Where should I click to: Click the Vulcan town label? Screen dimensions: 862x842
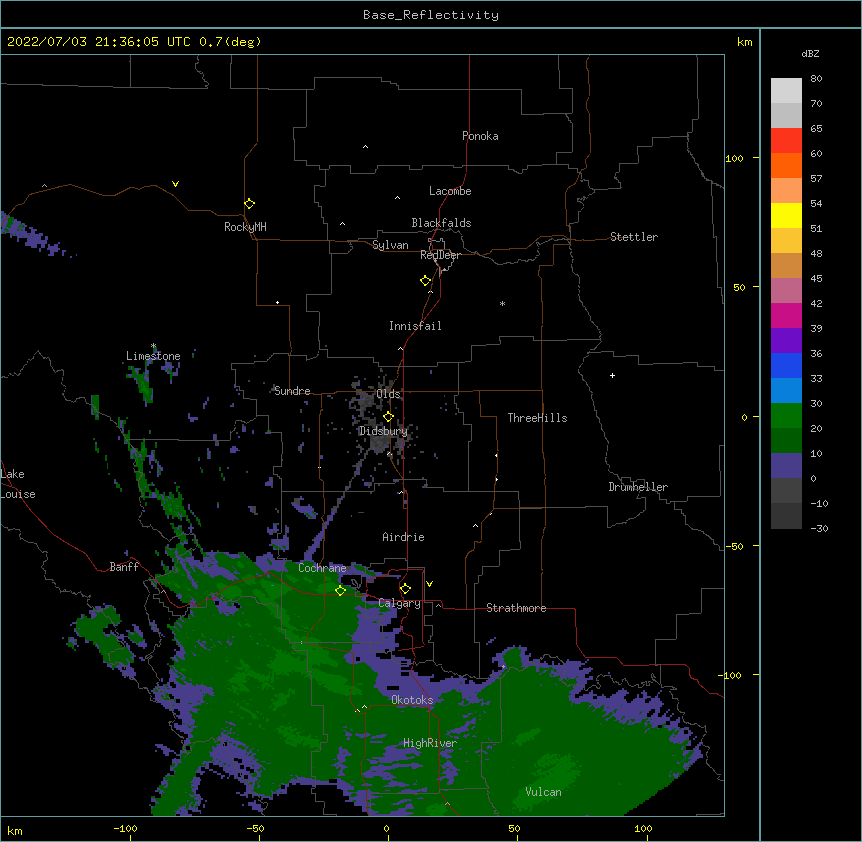pyautogui.click(x=543, y=792)
